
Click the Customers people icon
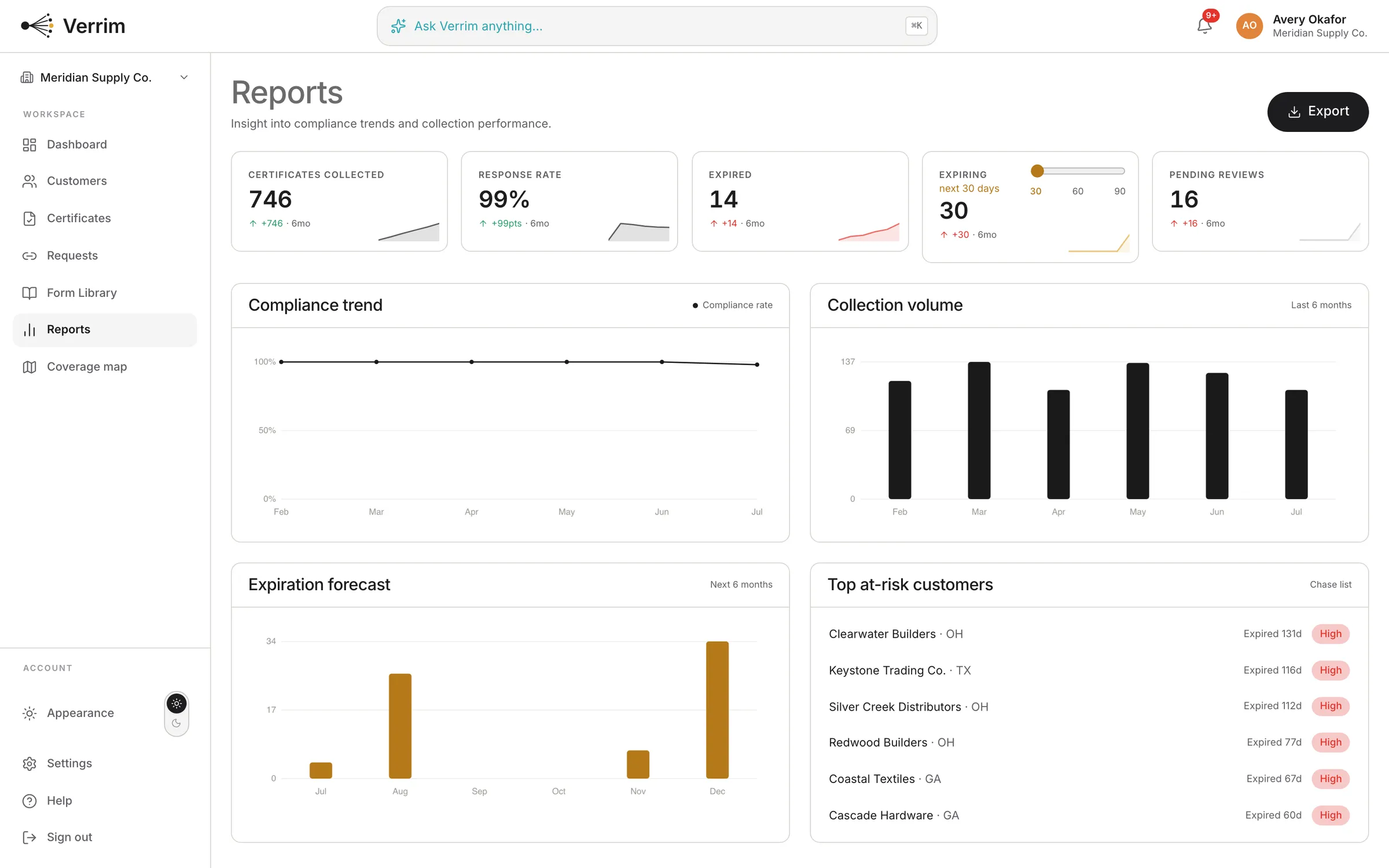30,181
